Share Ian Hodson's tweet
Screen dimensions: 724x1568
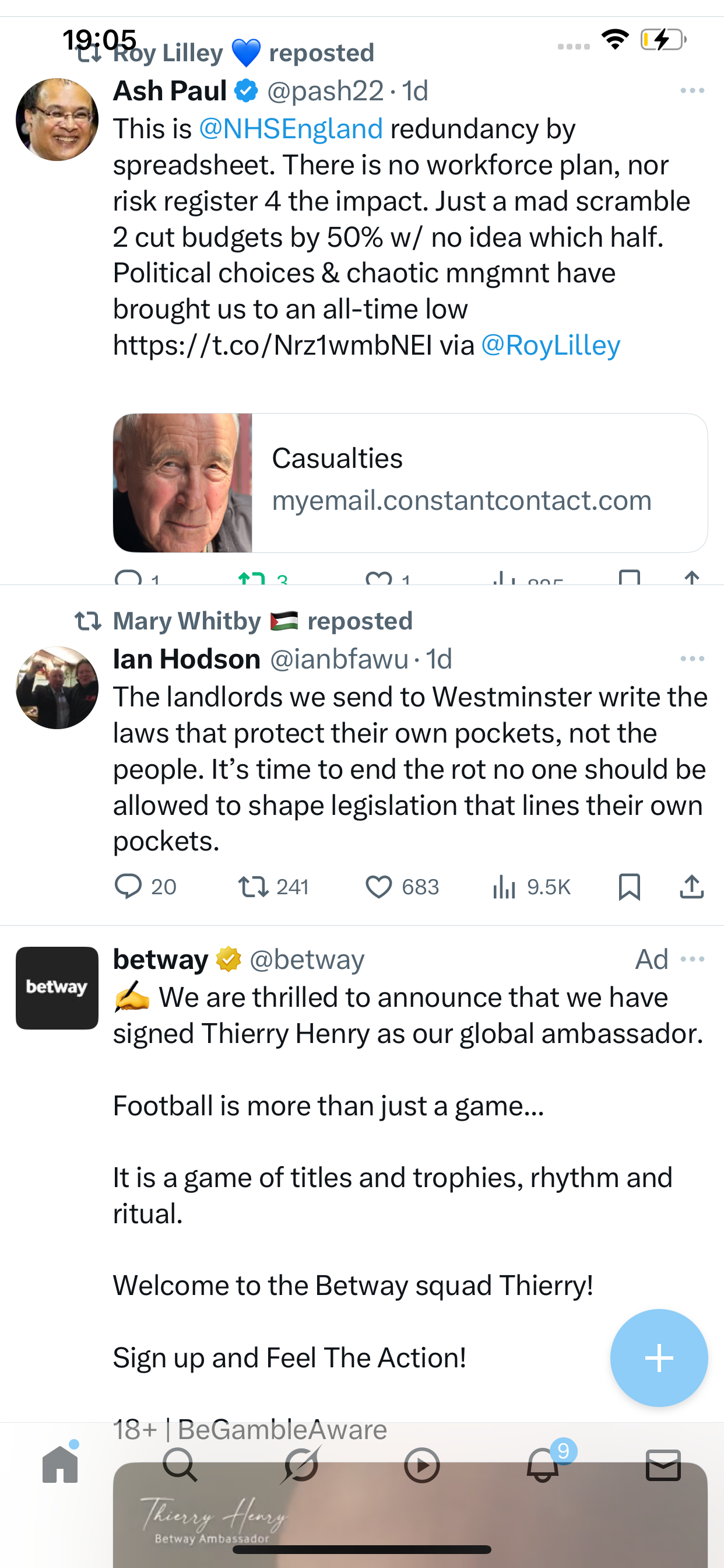tap(691, 886)
